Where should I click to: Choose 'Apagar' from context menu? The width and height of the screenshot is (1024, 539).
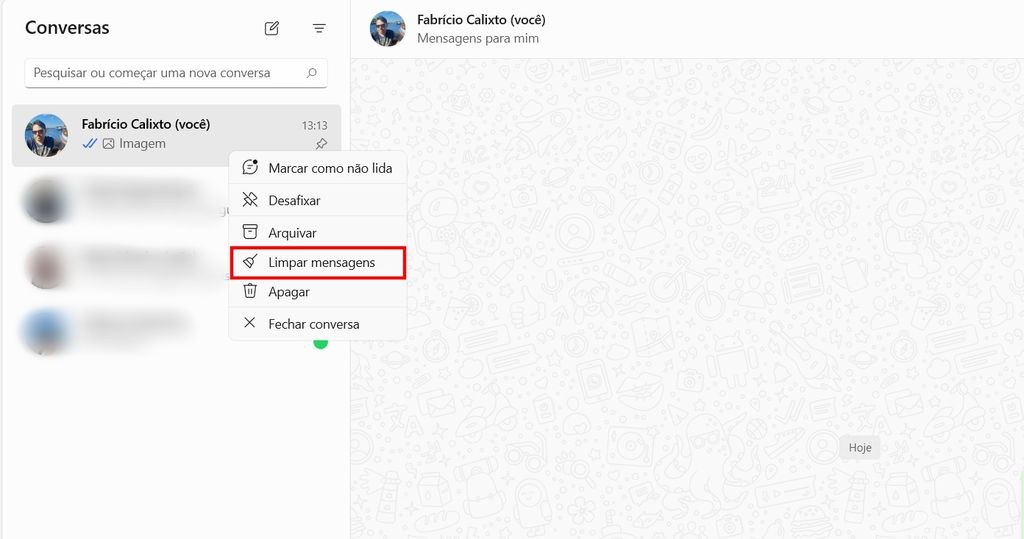(317, 291)
